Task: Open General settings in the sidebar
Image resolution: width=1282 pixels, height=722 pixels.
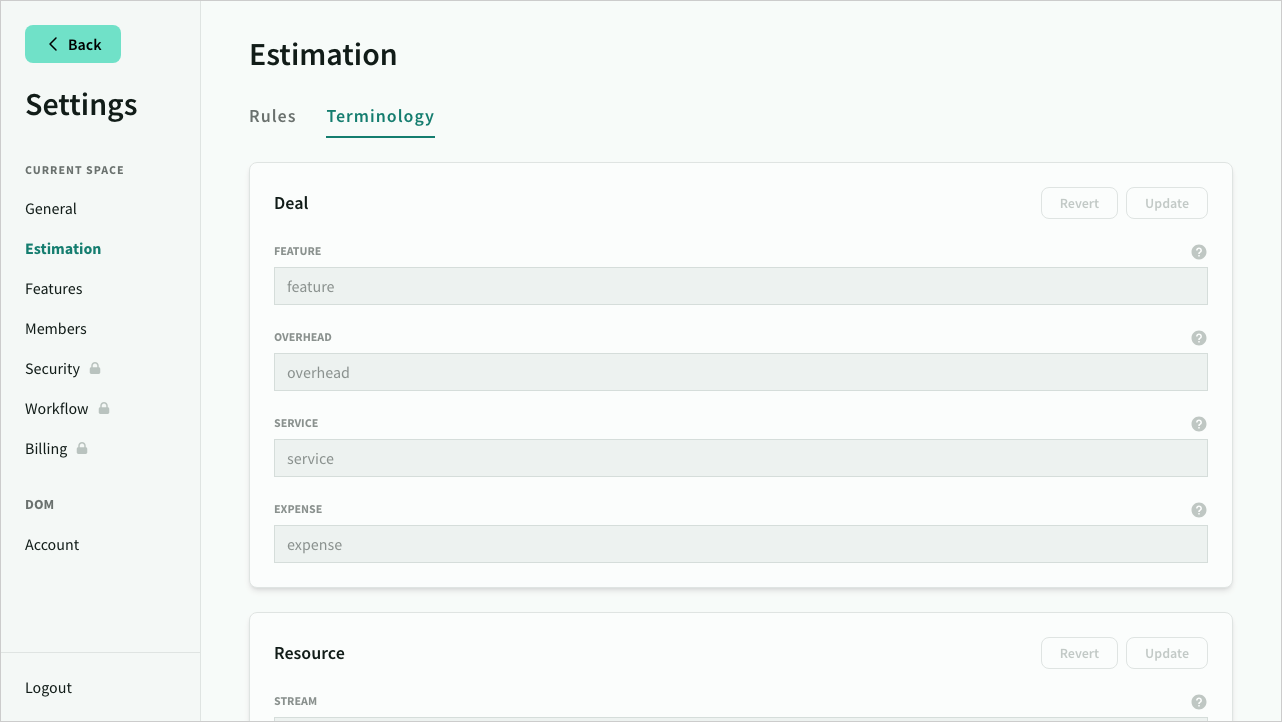Action: pos(51,208)
